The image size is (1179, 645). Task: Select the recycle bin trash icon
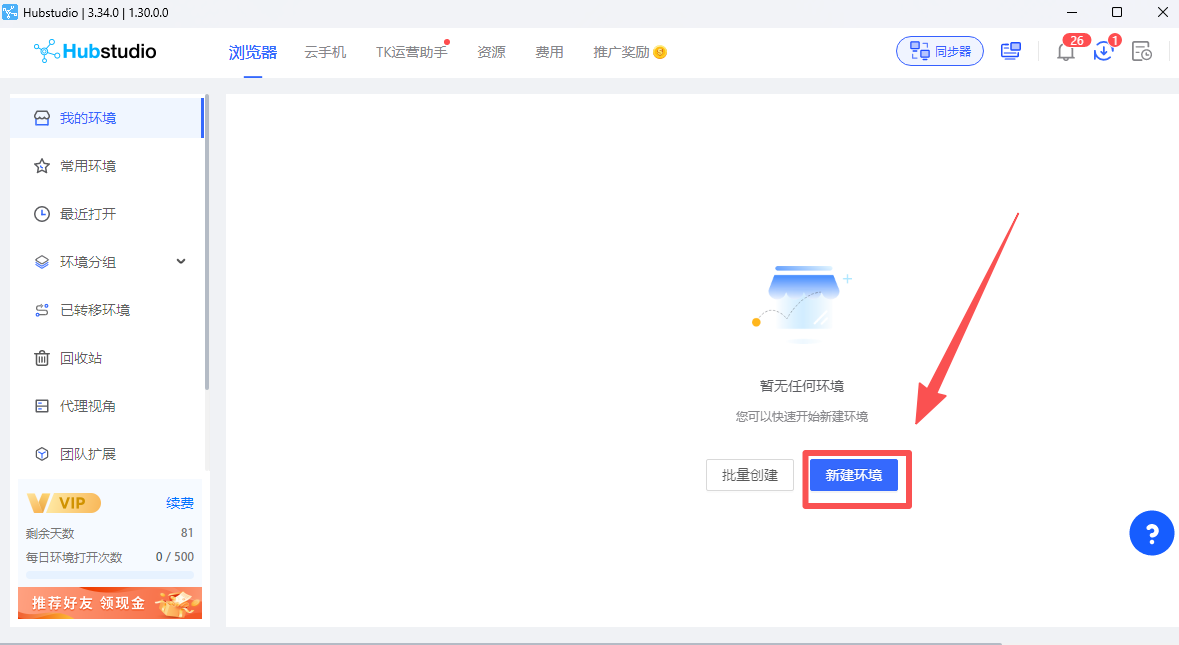click(x=42, y=358)
